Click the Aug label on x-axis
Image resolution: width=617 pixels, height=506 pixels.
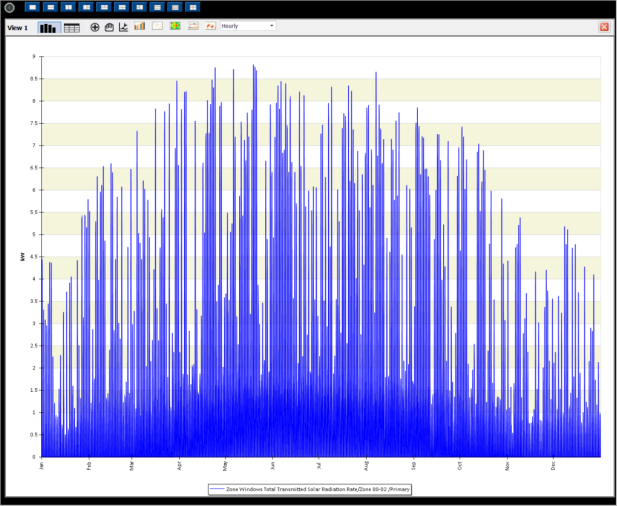tap(366, 466)
